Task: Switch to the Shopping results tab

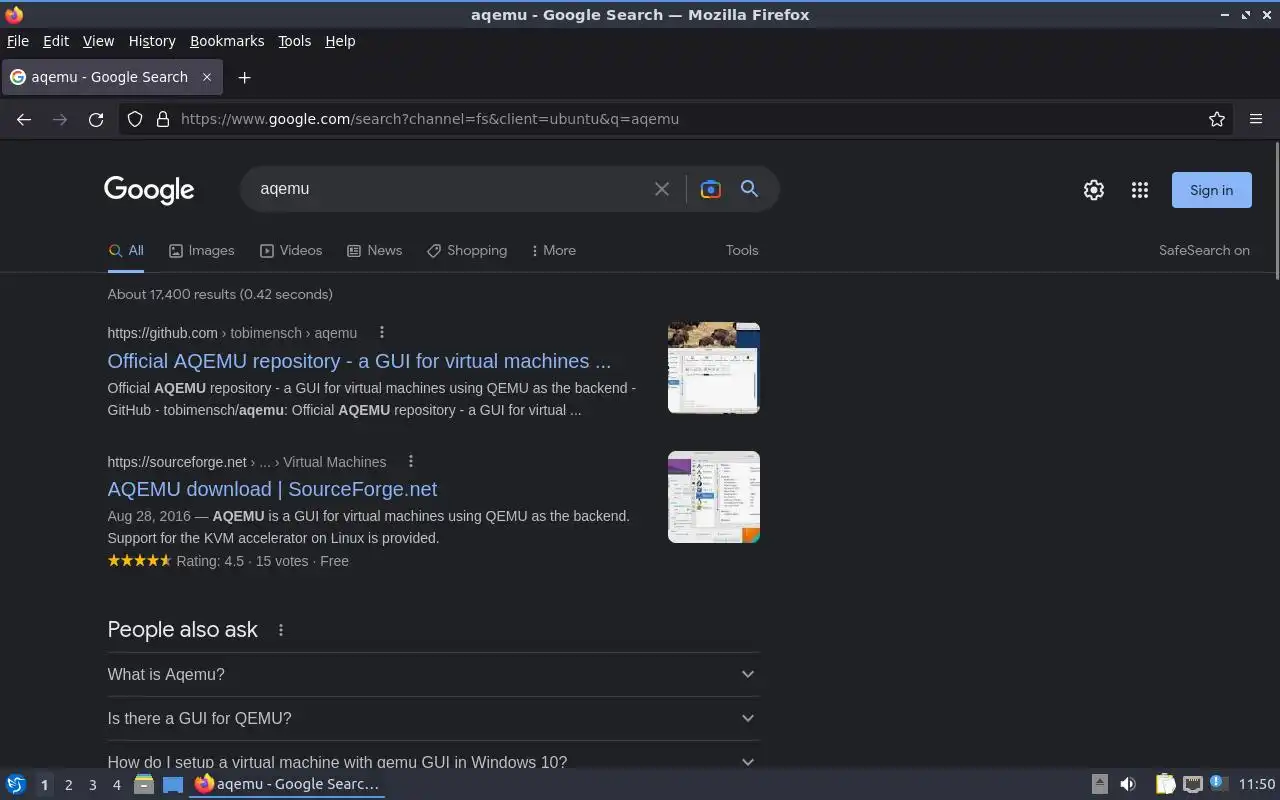Action: pyautogui.click(x=467, y=251)
